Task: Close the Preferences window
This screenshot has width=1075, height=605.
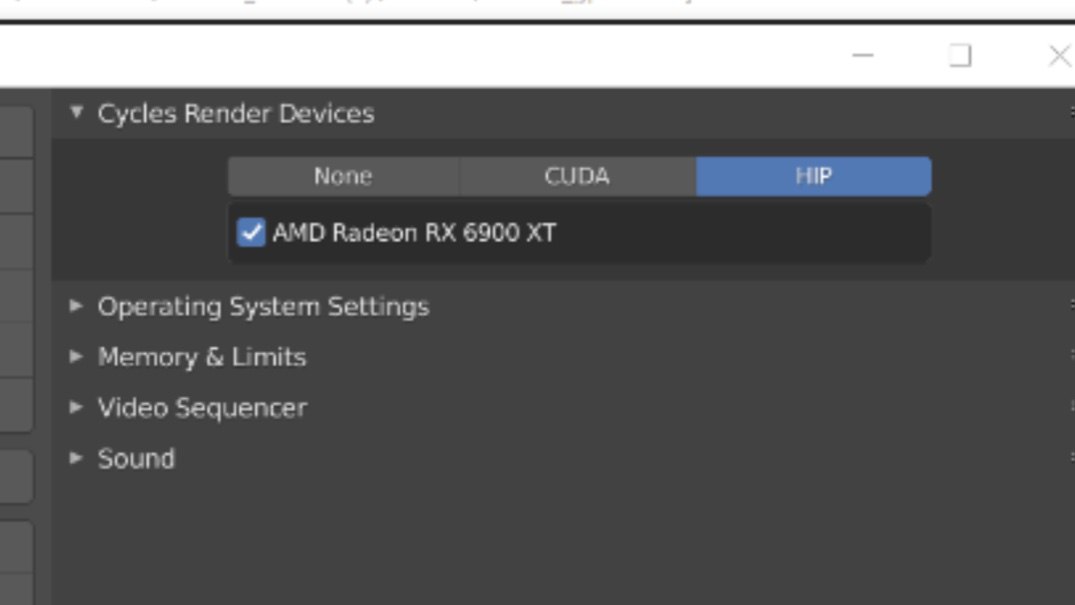Action: coord(1059,56)
